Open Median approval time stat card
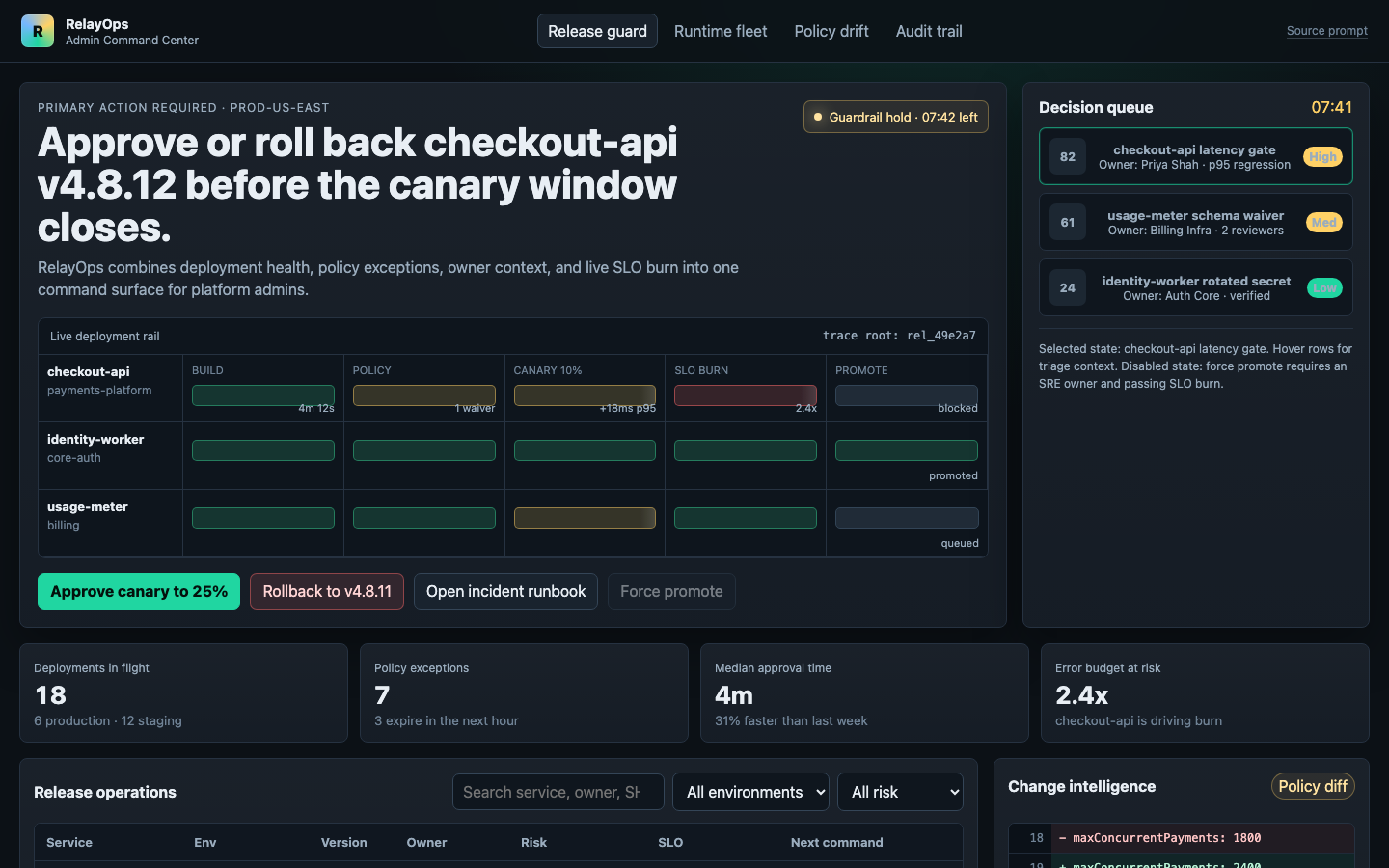This screenshot has height=868, width=1389. [x=864, y=692]
